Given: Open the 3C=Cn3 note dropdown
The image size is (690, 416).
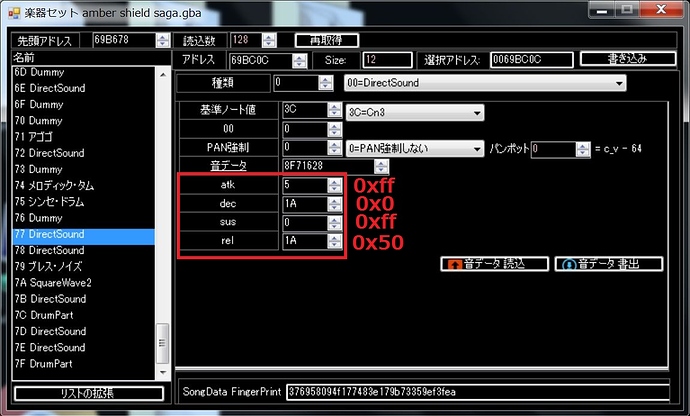Looking at the screenshot, I should (x=415, y=113).
